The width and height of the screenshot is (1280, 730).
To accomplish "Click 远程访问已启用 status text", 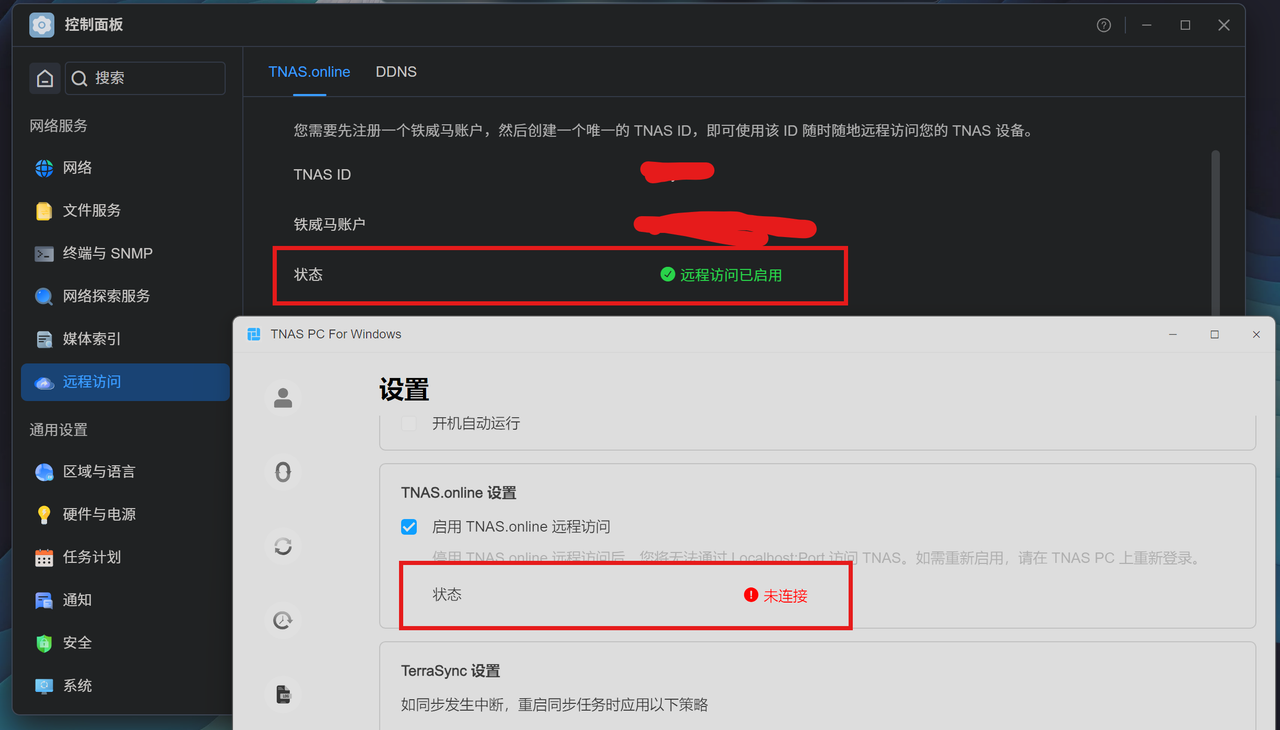I will pyautogui.click(x=731, y=275).
